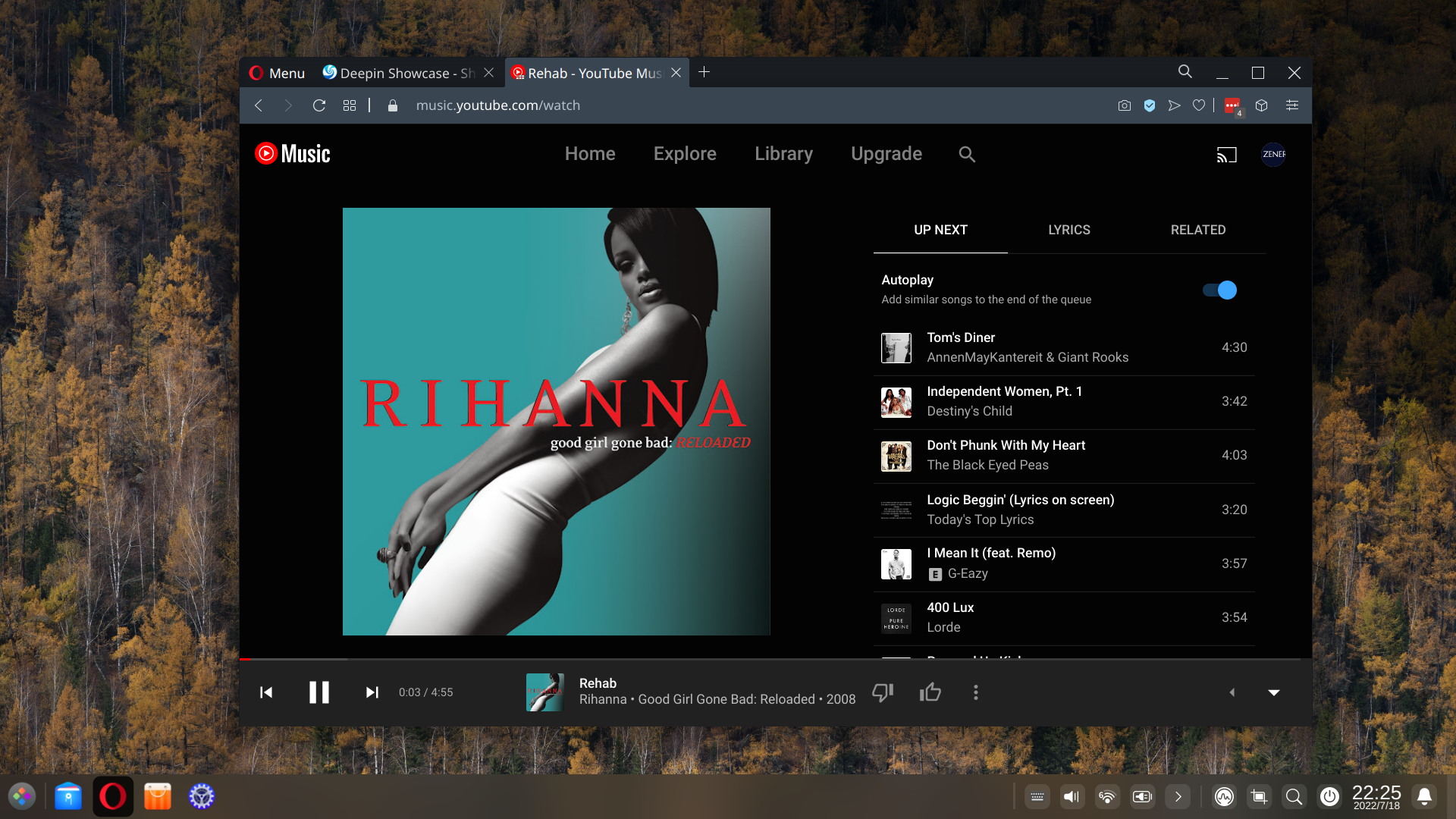1456x819 pixels.
Task: Open the network tray icon
Action: [1107, 796]
